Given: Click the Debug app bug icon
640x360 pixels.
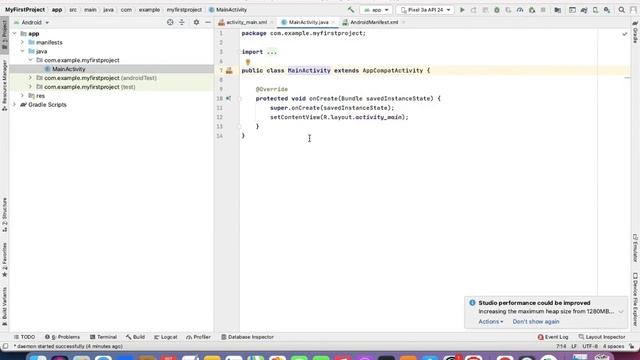Looking at the screenshot, I should [497, 10].
